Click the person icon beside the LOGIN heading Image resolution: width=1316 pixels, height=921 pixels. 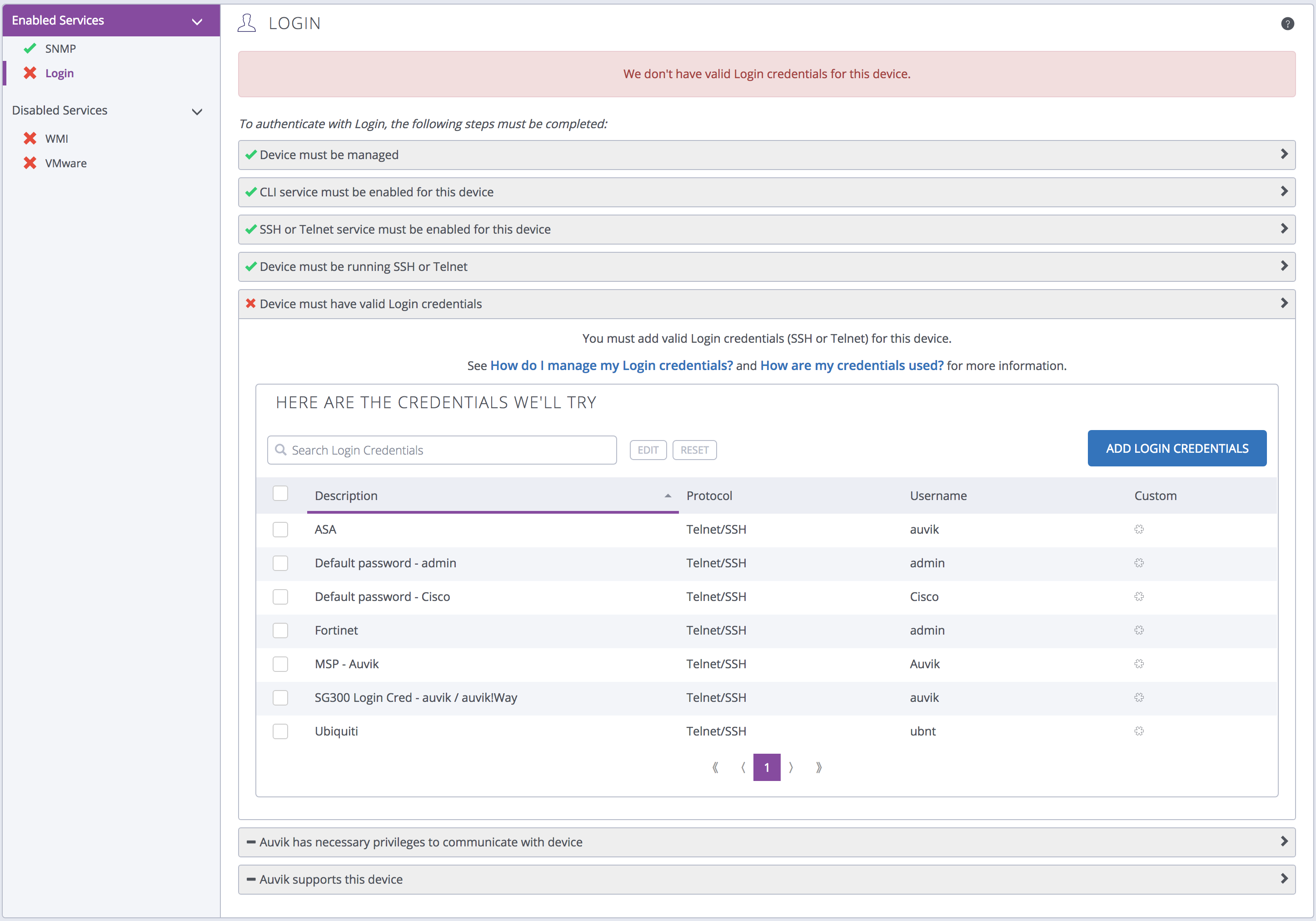point(246,23)
